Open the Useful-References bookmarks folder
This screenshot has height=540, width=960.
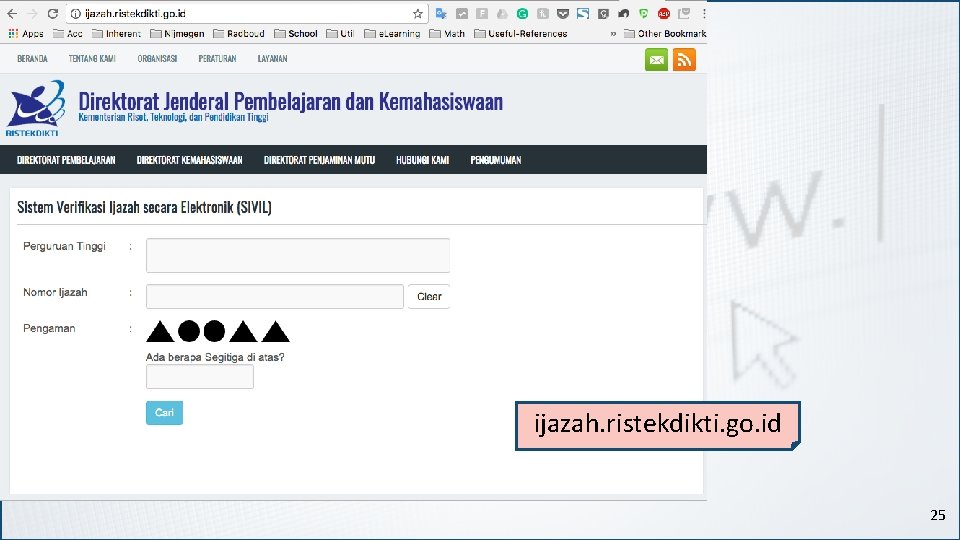click(x=521, y=34)
